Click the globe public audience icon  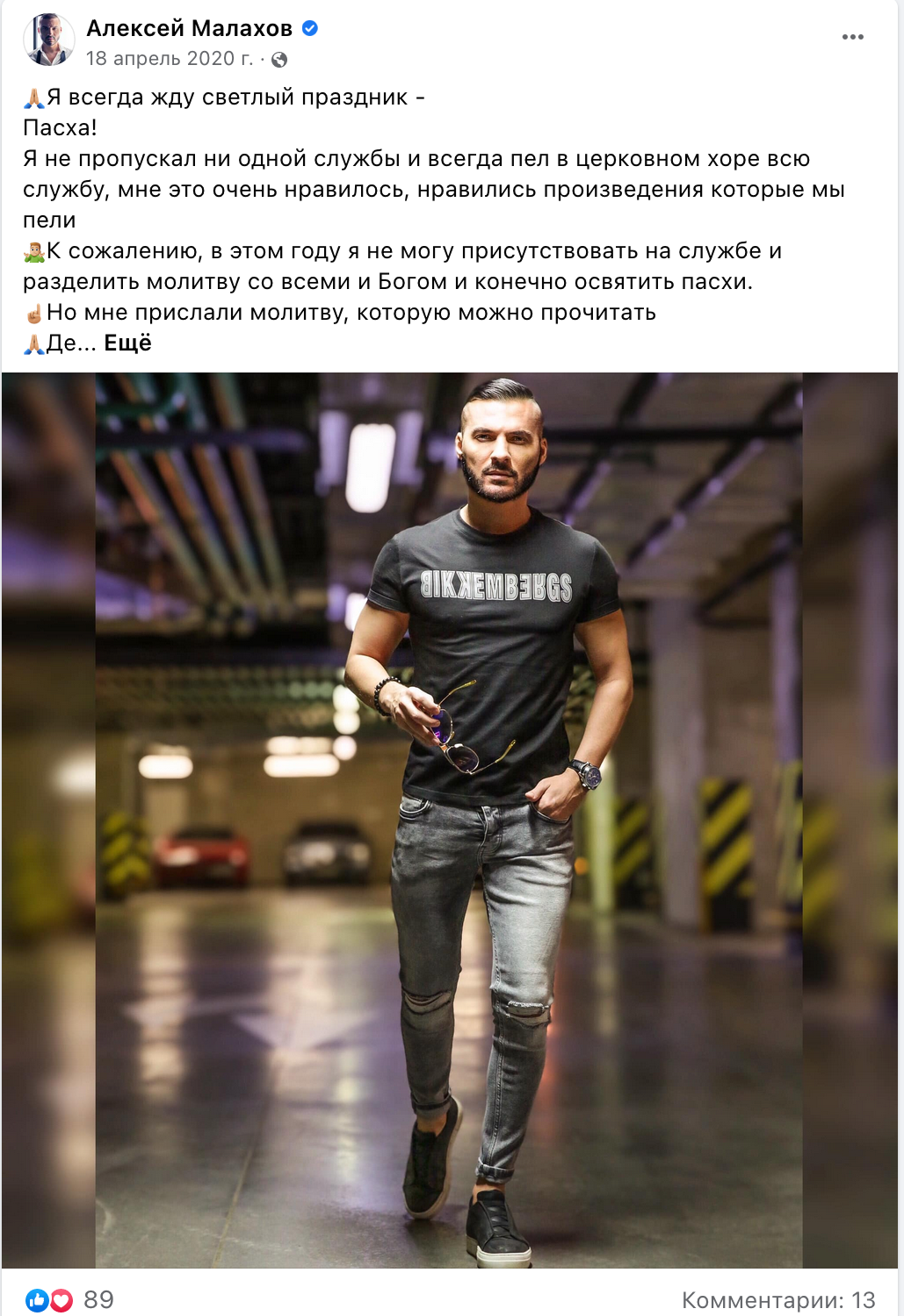tap(279, 60)
